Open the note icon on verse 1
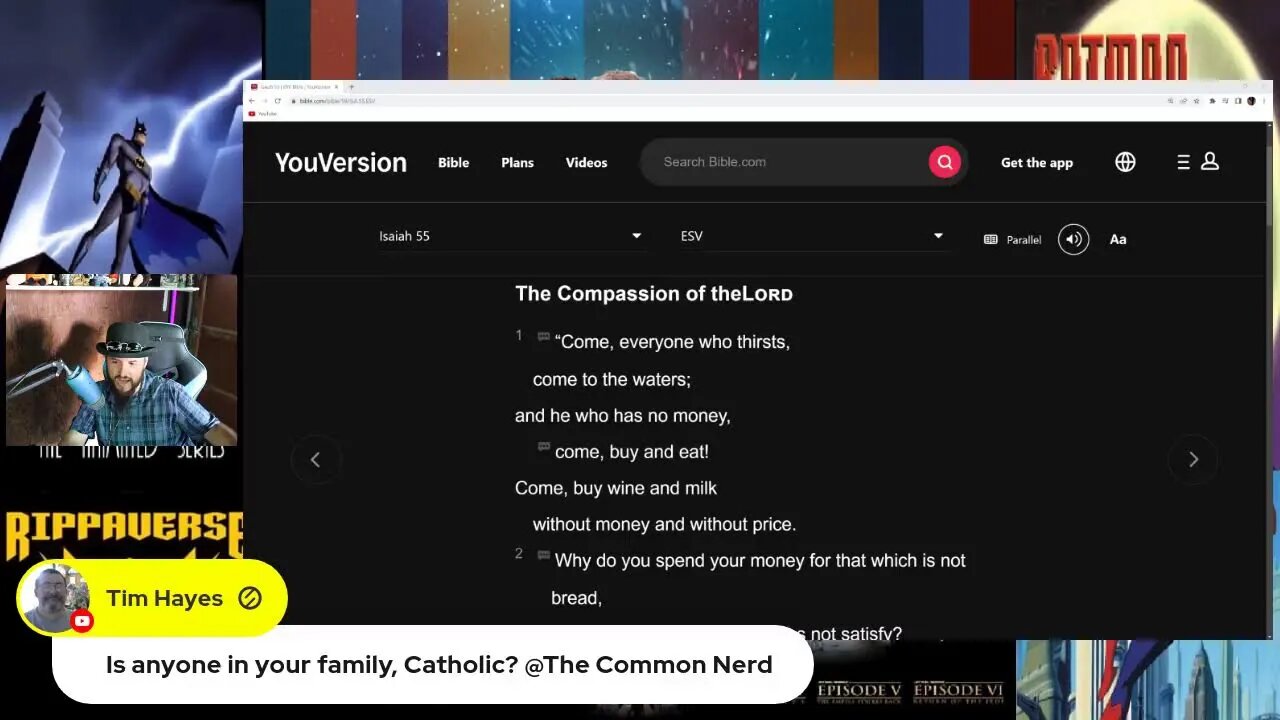The height and width of the screenshot is (720, 1280). pos(543,337)
